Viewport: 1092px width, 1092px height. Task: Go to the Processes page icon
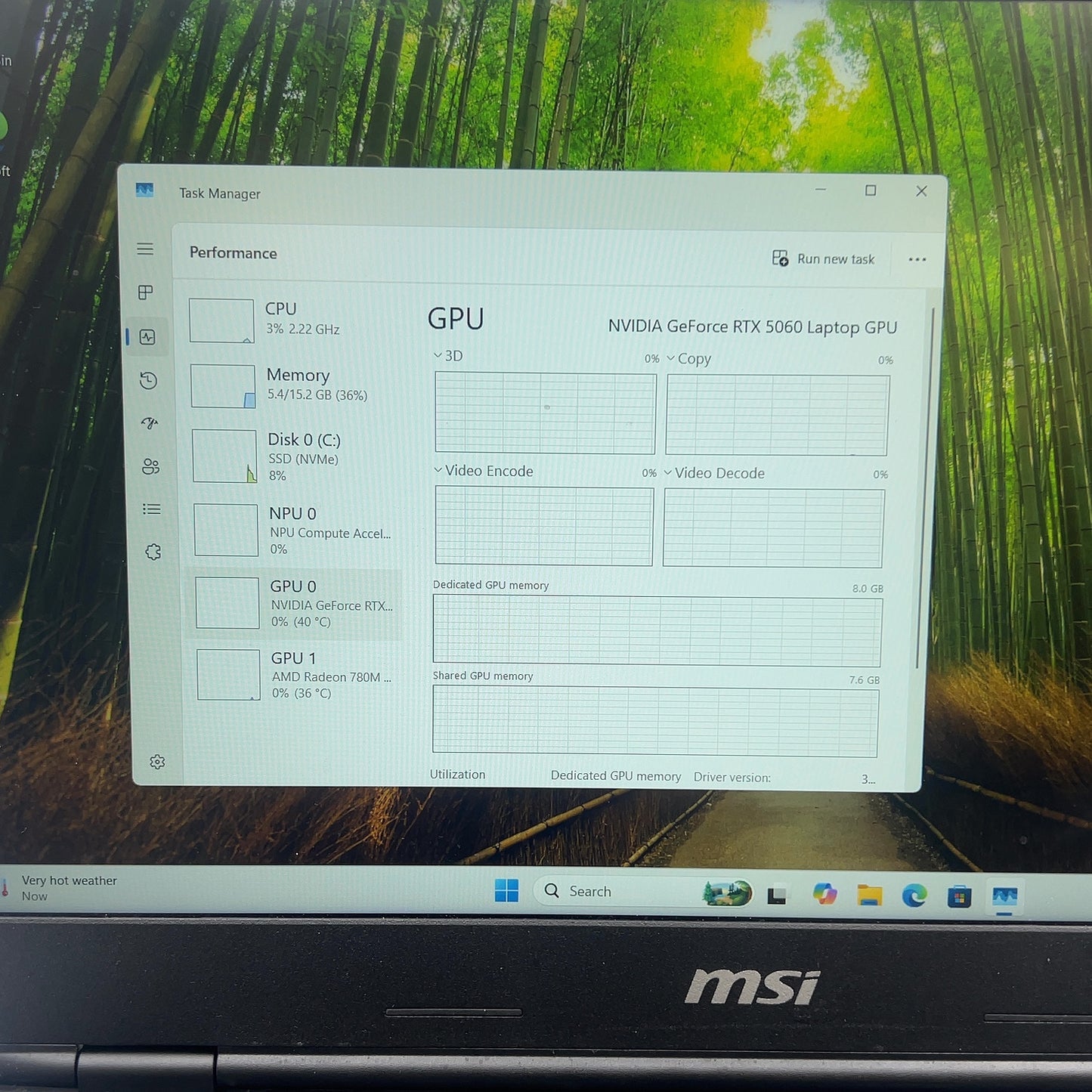point(146,292)
